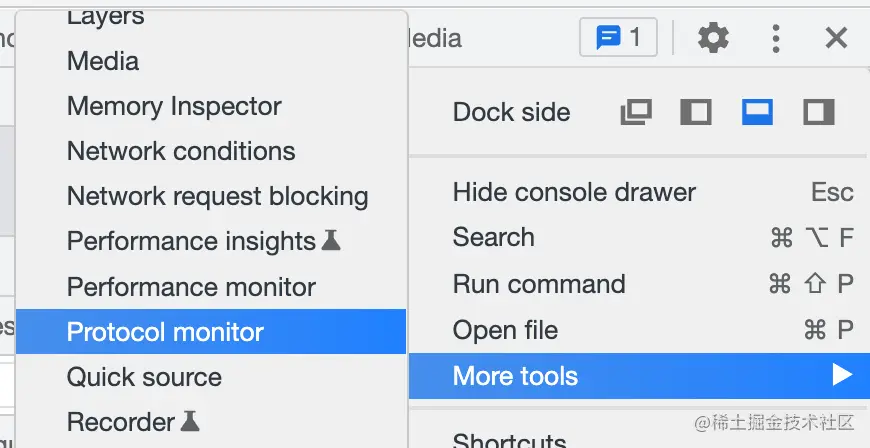Select Protocol monitor from the submenu
This screenshot has width=870, height=448.
165,332
